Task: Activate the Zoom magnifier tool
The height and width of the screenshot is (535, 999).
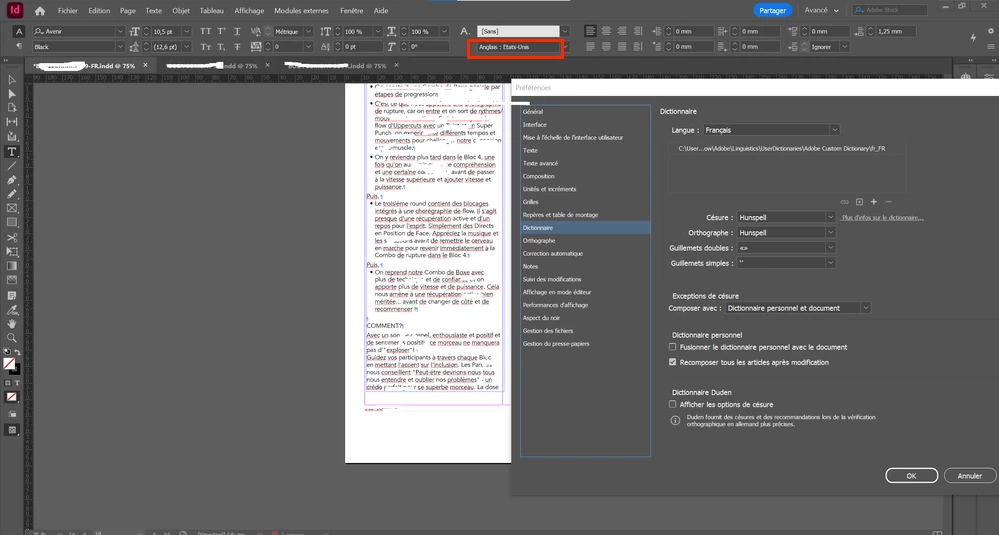Action: point(11,338)
